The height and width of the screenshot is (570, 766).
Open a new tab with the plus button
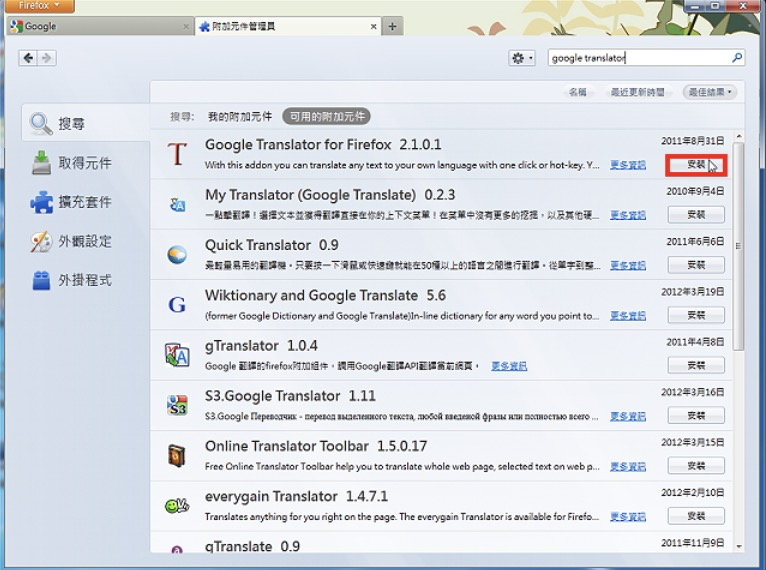(392, 26)
